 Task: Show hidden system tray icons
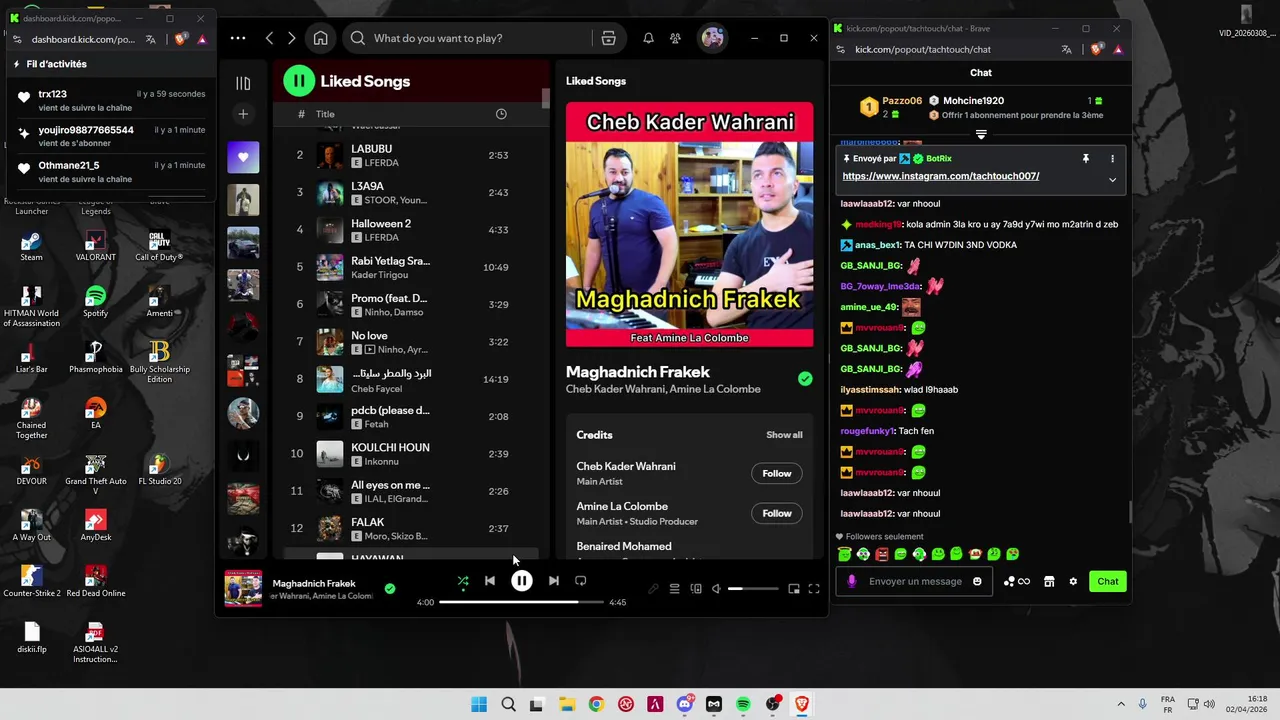pyautogui.click(x=1120, y=704)
